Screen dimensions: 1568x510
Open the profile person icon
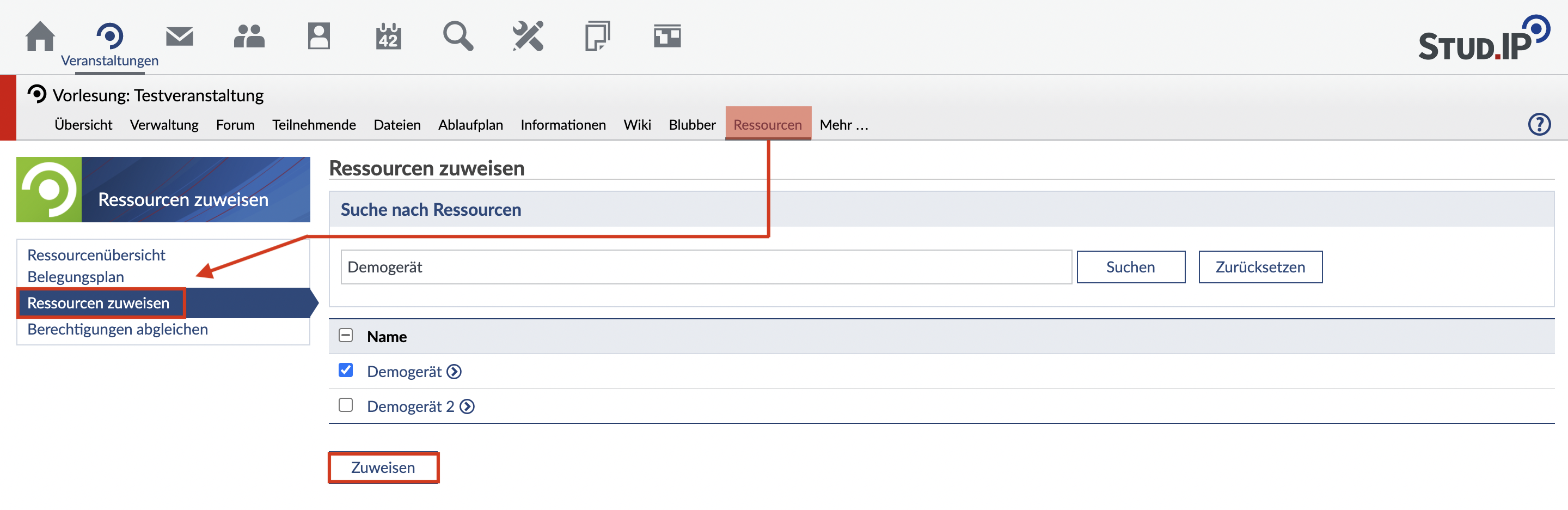(318, 36)
